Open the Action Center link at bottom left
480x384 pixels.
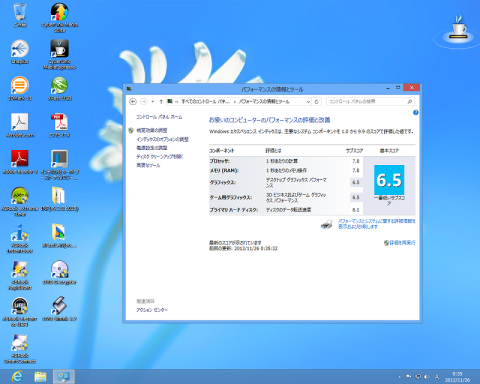tap(152, 310)
